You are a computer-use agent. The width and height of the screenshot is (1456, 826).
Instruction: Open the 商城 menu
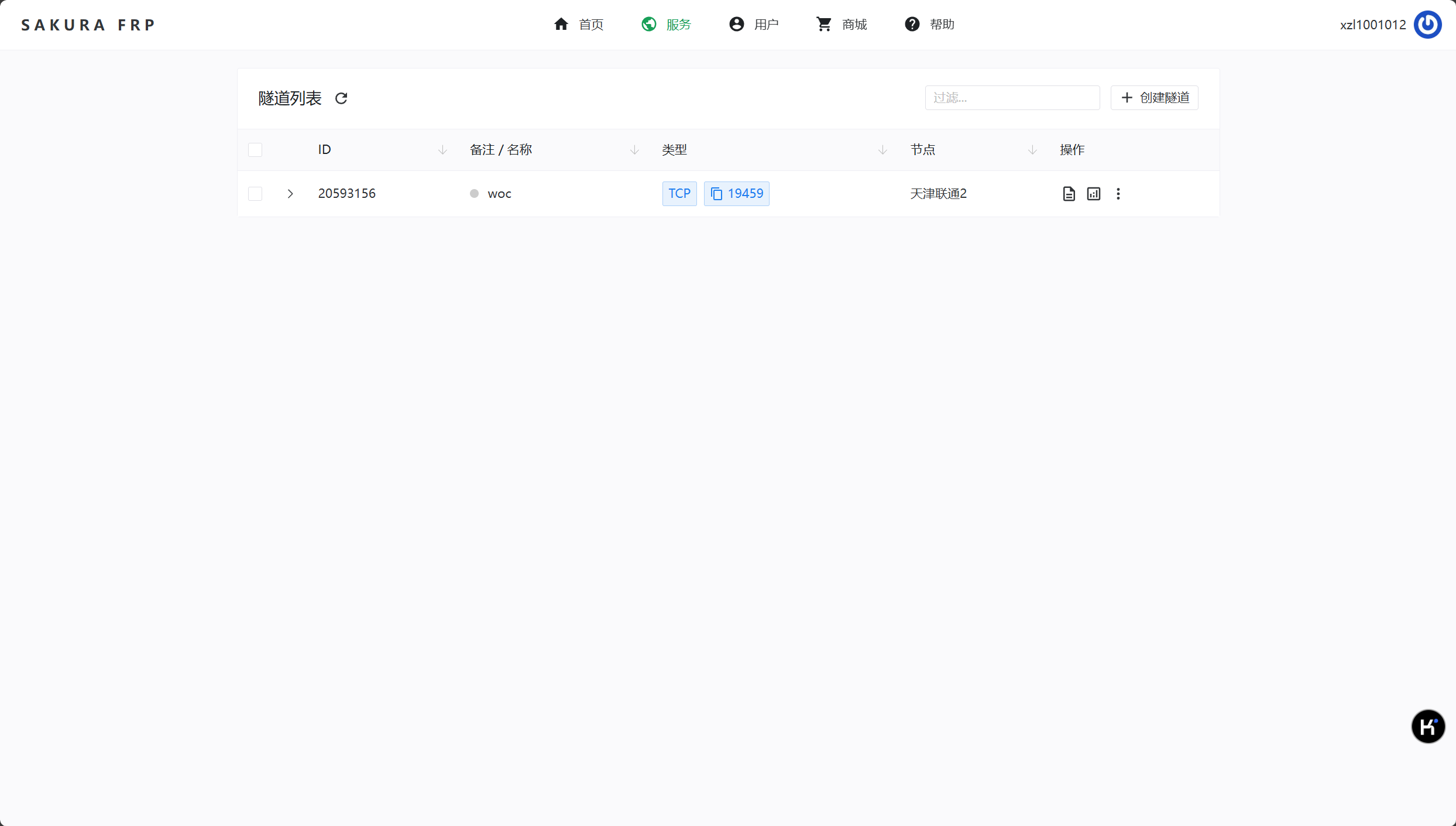[x=842, y=25]
